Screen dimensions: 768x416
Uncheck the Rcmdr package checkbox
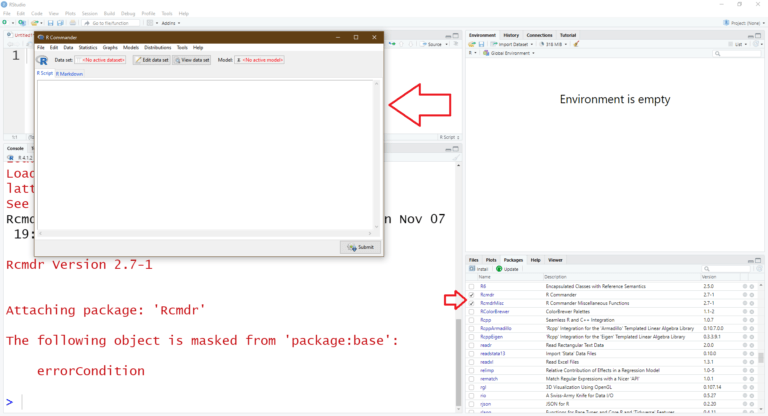tap(472, 295)
